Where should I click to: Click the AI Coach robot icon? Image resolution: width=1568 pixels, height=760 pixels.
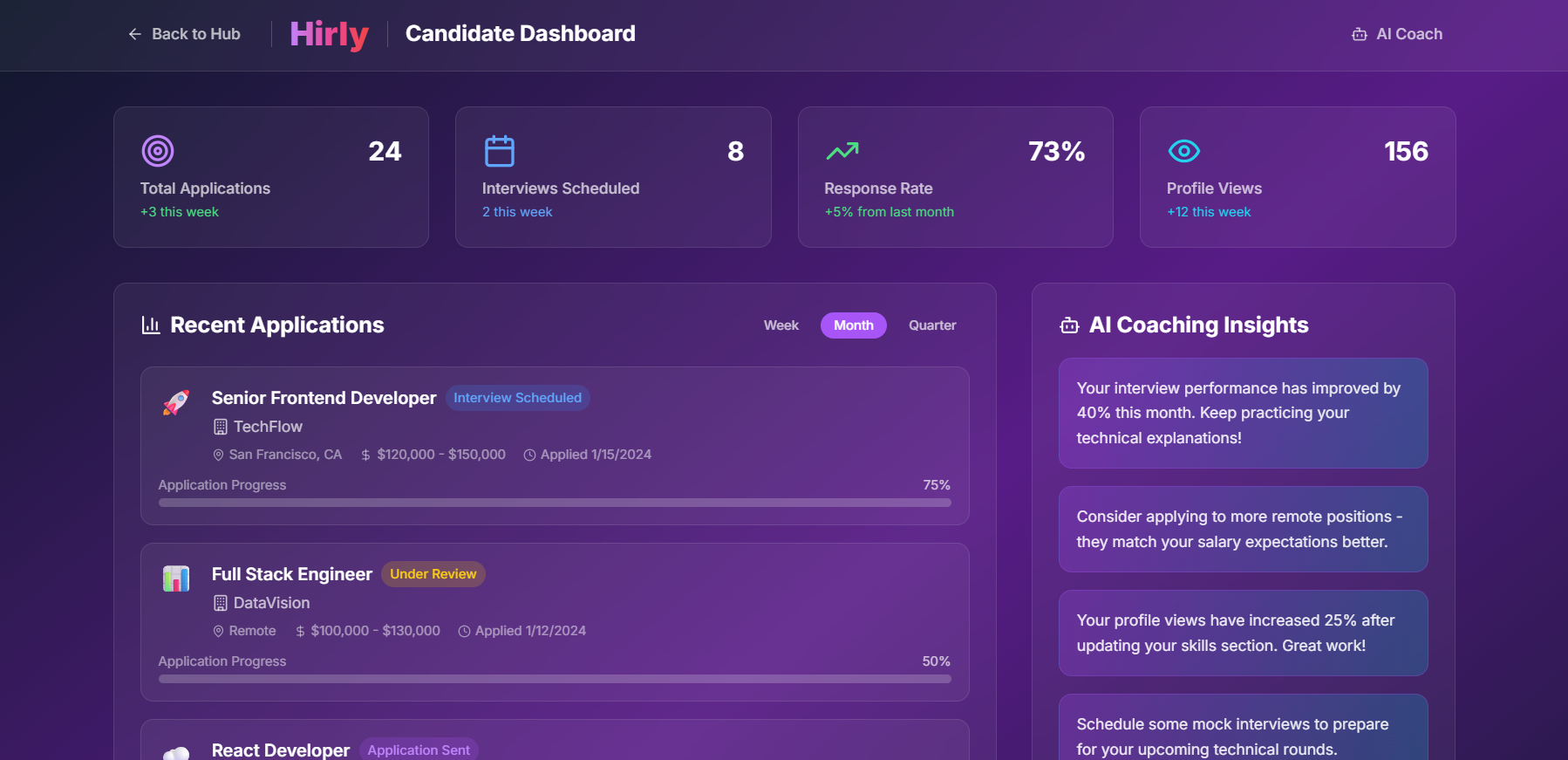(x=1359, y=34)
